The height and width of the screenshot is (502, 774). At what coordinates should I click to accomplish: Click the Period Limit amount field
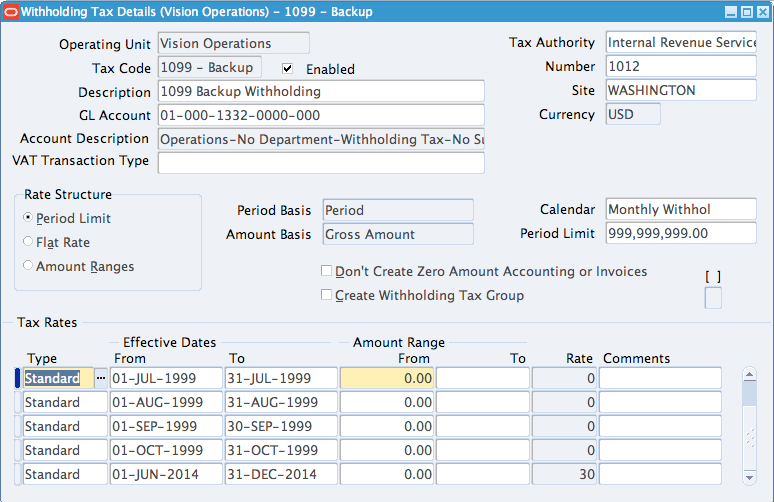coord(681,233)
